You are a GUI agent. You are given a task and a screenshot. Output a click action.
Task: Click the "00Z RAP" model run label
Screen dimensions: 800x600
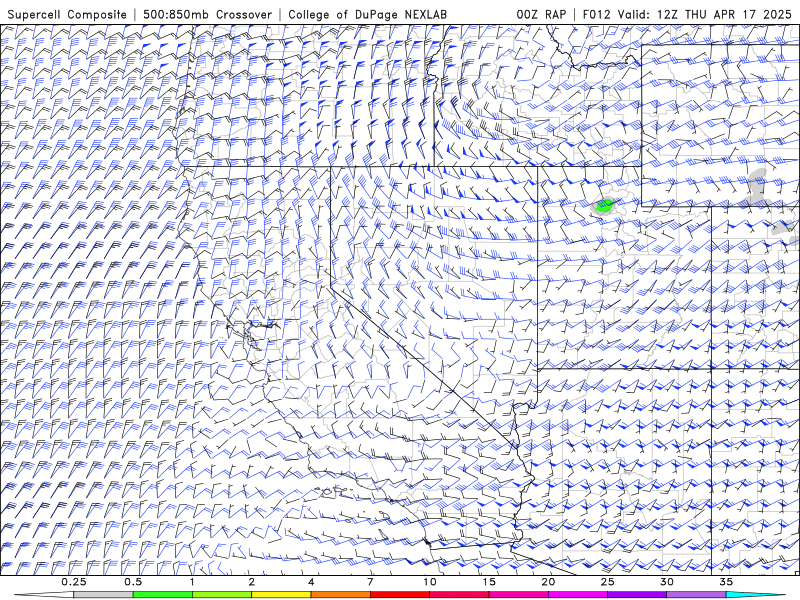pos(541,15)
